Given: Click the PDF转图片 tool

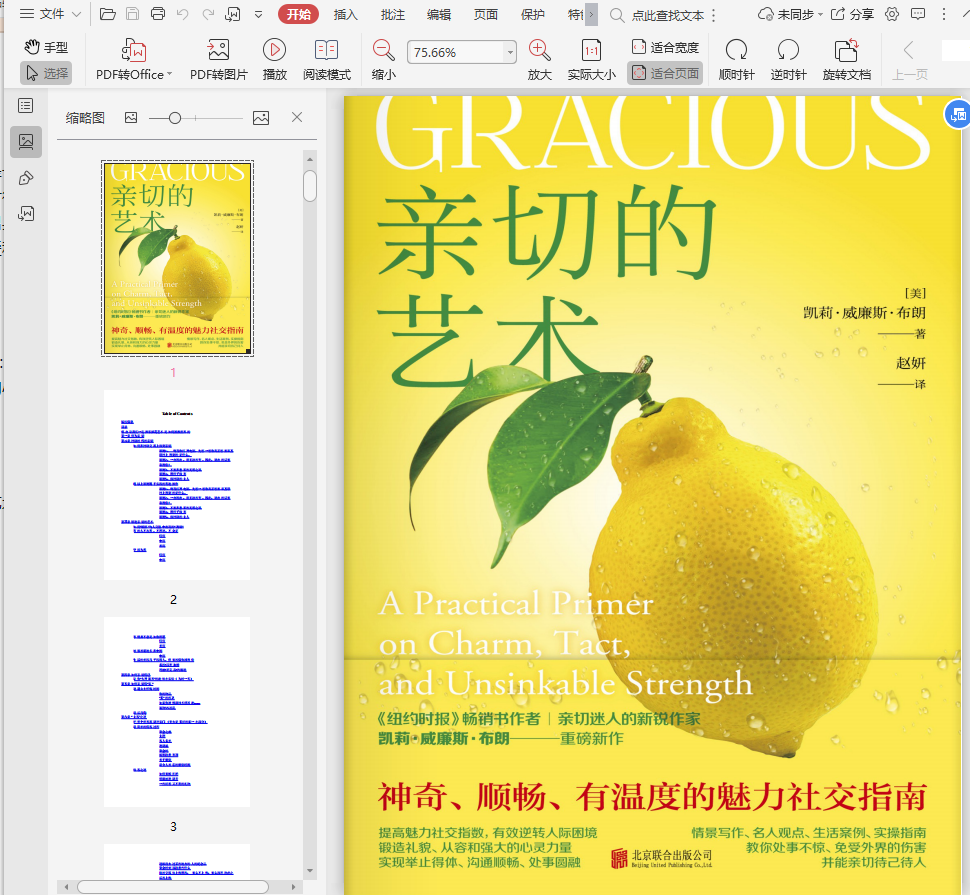Looking at the screenshot, I should pyautogui.click(x=218, y=59).
